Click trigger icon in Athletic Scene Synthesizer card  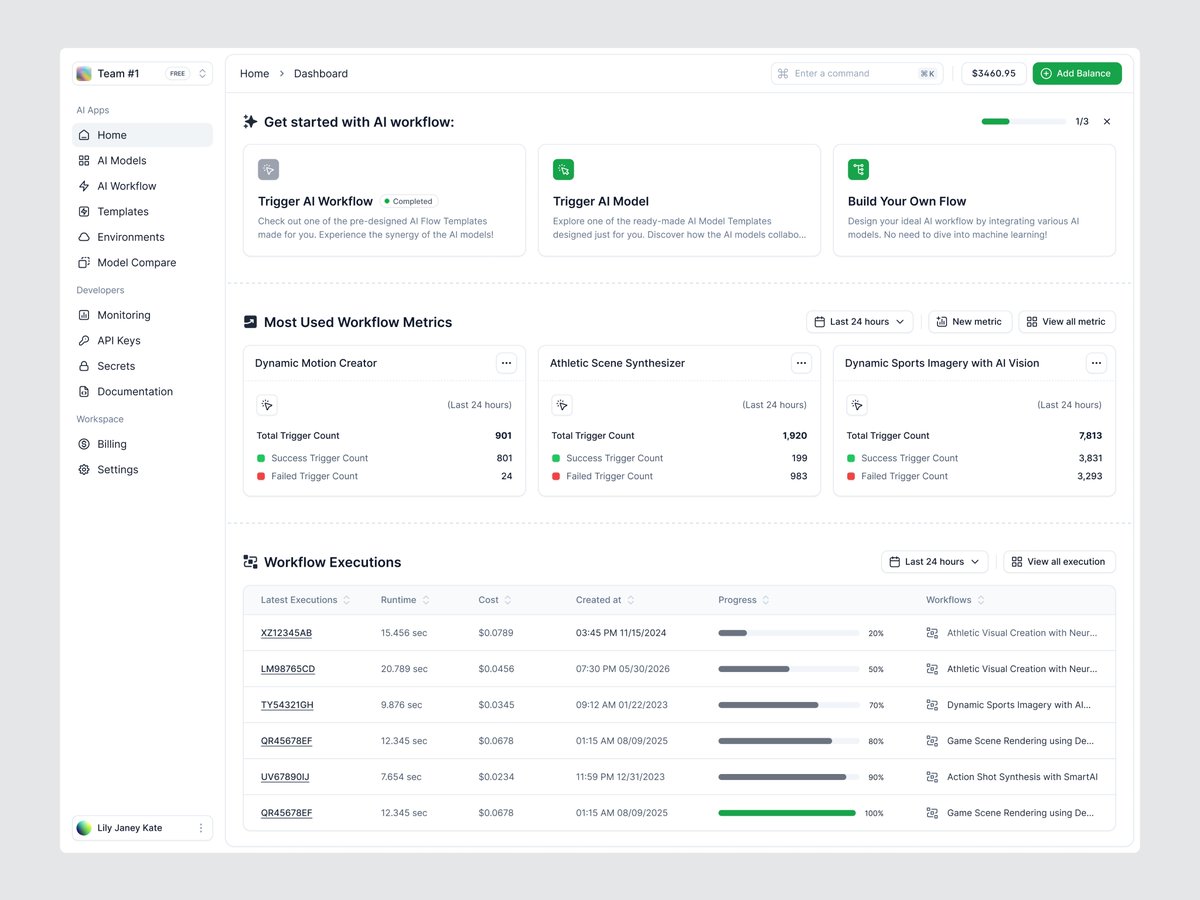[x=562, y=405]
